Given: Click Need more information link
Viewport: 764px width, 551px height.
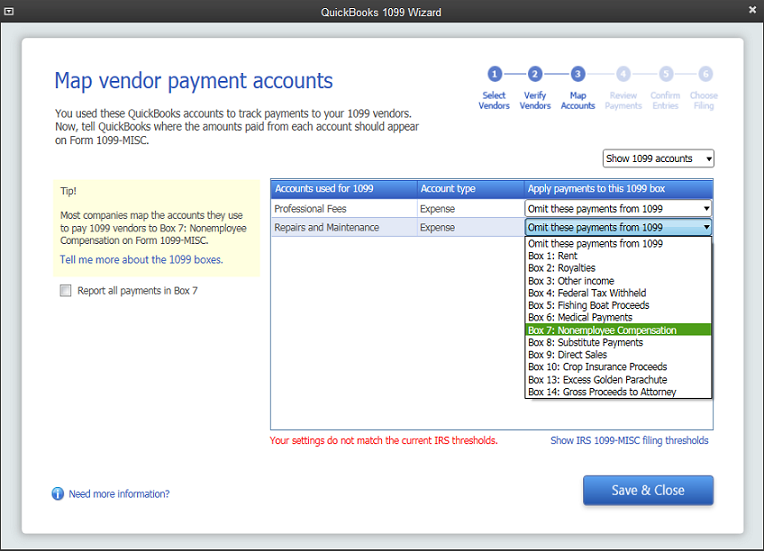Looking at the screenshot, I should click(x=119, y=494).
